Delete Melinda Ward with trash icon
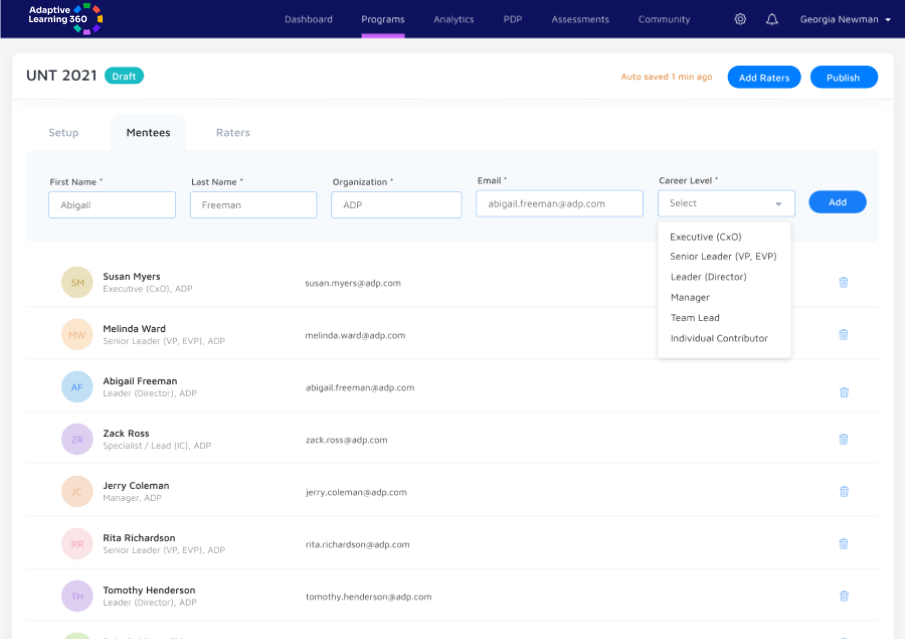Viewport: 905px width, 639px height. (x=843, y=335)
